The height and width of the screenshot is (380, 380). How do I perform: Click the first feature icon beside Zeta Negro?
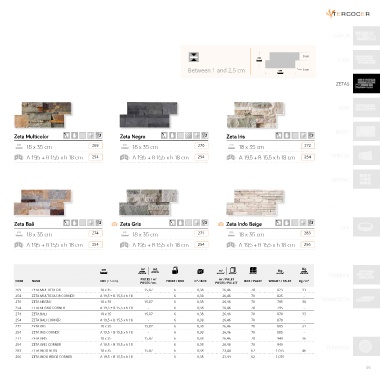[x=164, y=135]
